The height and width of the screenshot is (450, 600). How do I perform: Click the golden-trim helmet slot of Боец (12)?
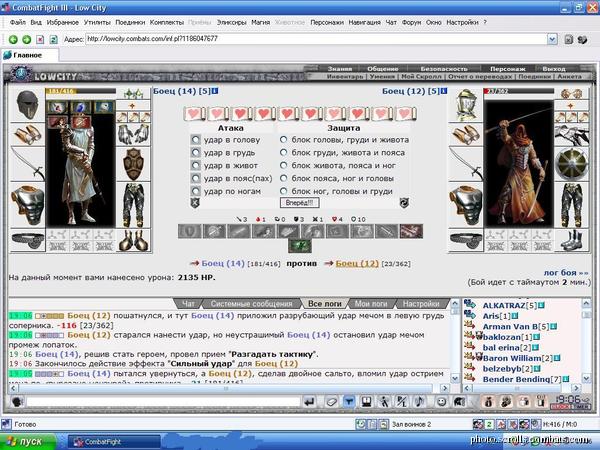coord(465,105)
